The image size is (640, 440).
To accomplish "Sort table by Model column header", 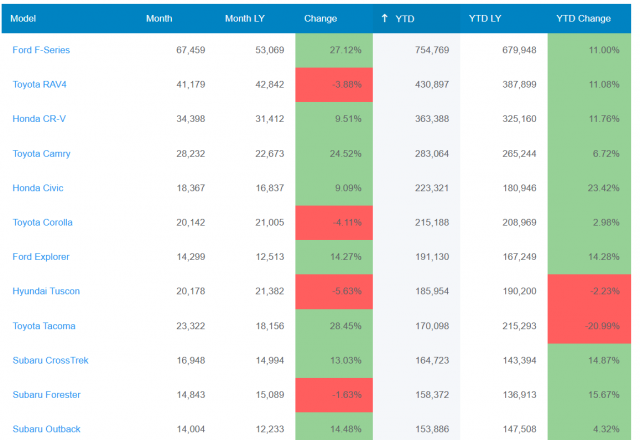I will click(23, 18).
